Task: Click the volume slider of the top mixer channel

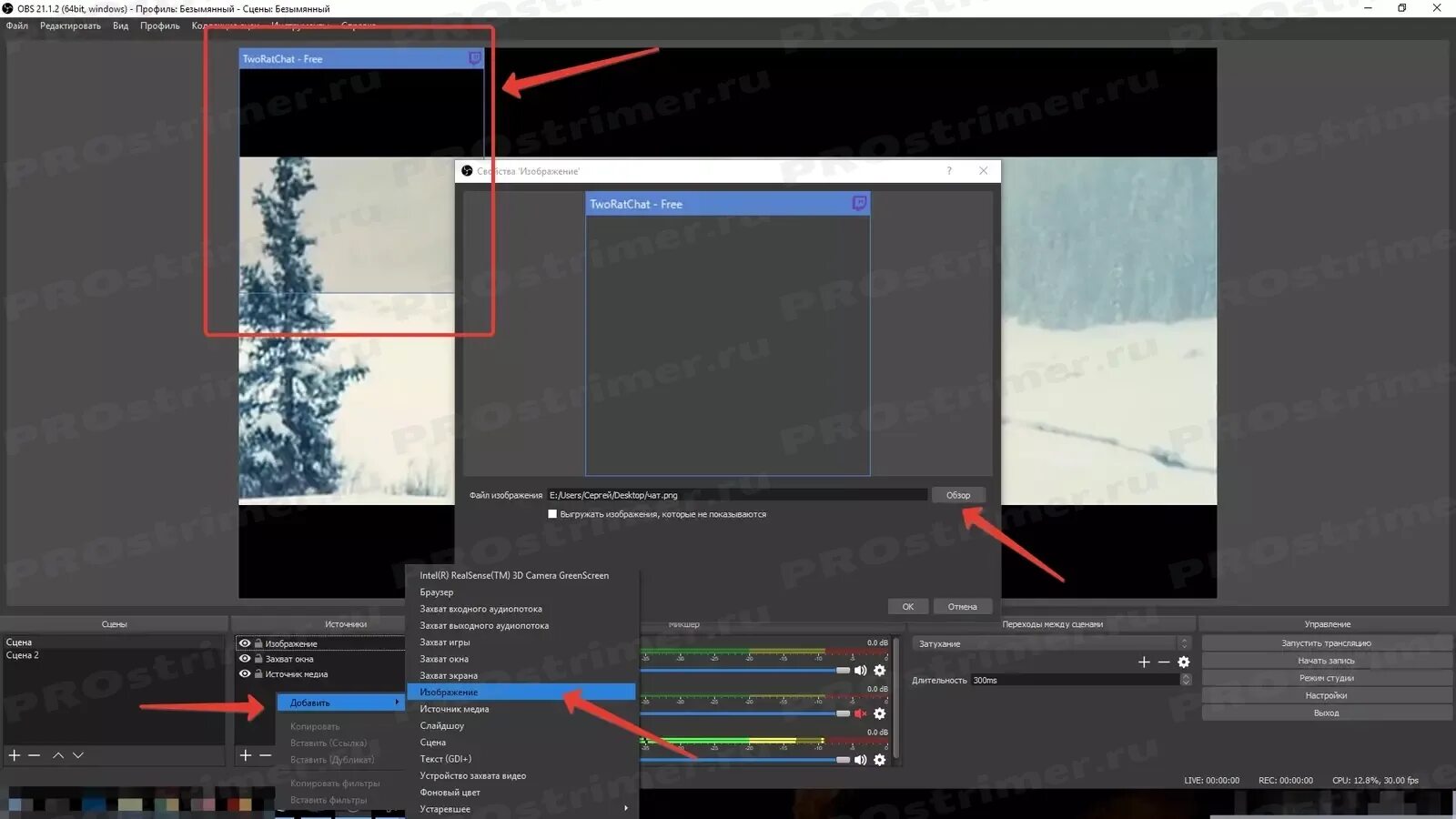Action: [745, 671]
